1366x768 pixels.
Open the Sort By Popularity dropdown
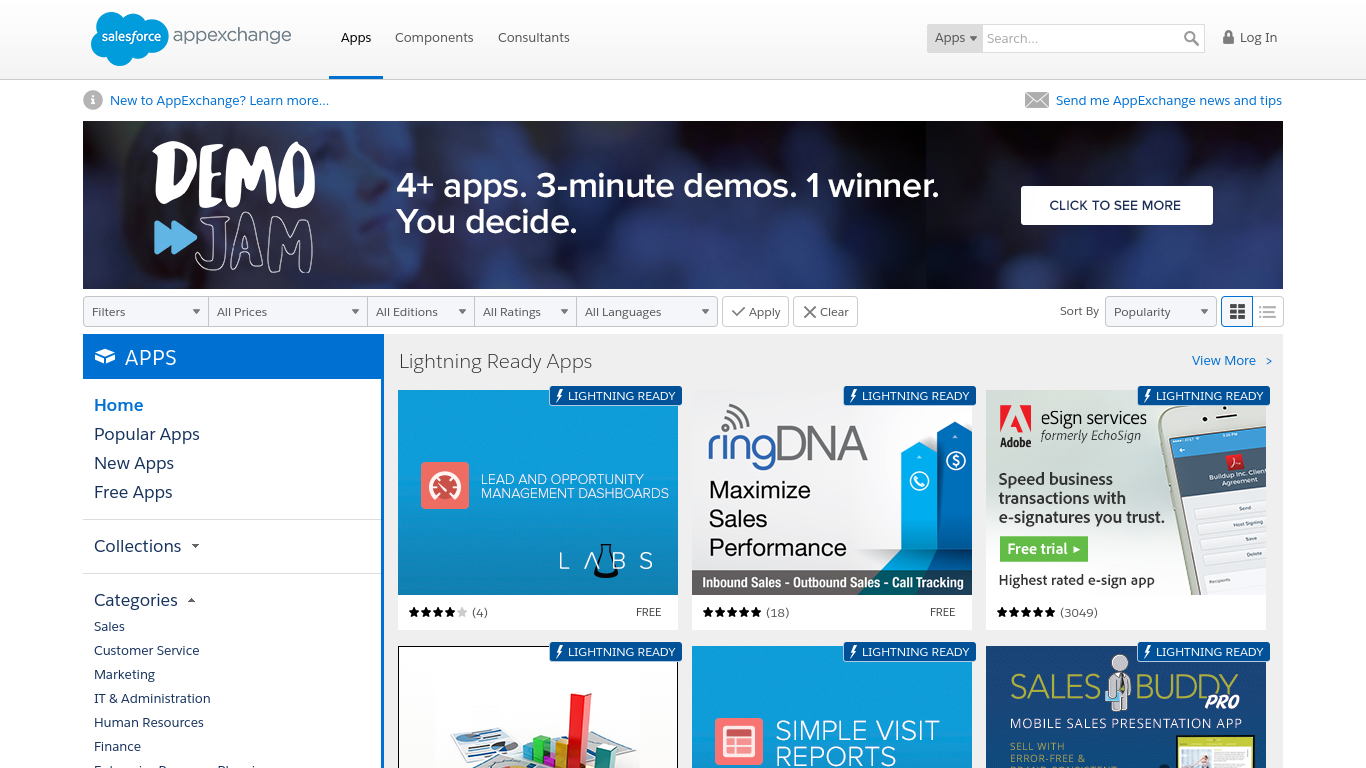[1161, 312]
